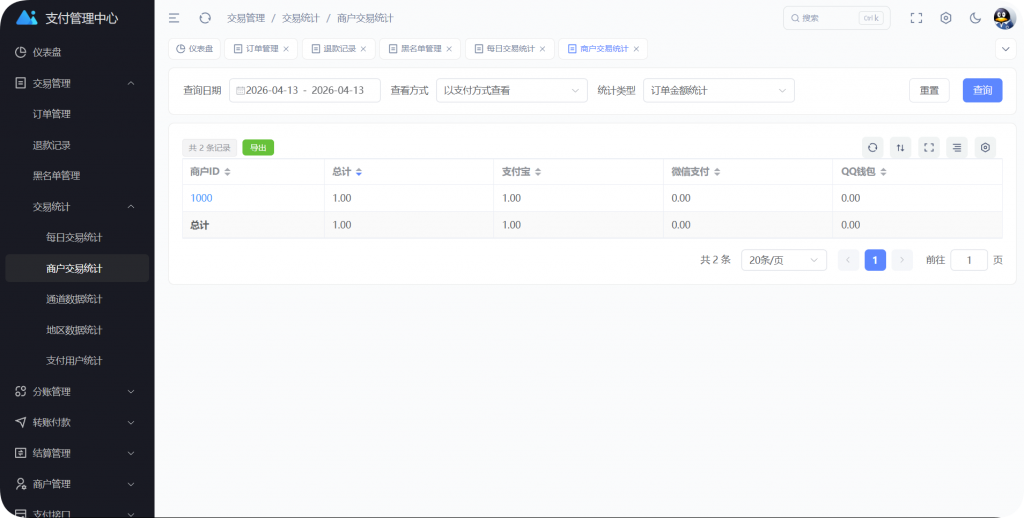1024x518 pixels.
Task: Refresh the table with toolbar refresh icon
Action: (x=872, y=148)
